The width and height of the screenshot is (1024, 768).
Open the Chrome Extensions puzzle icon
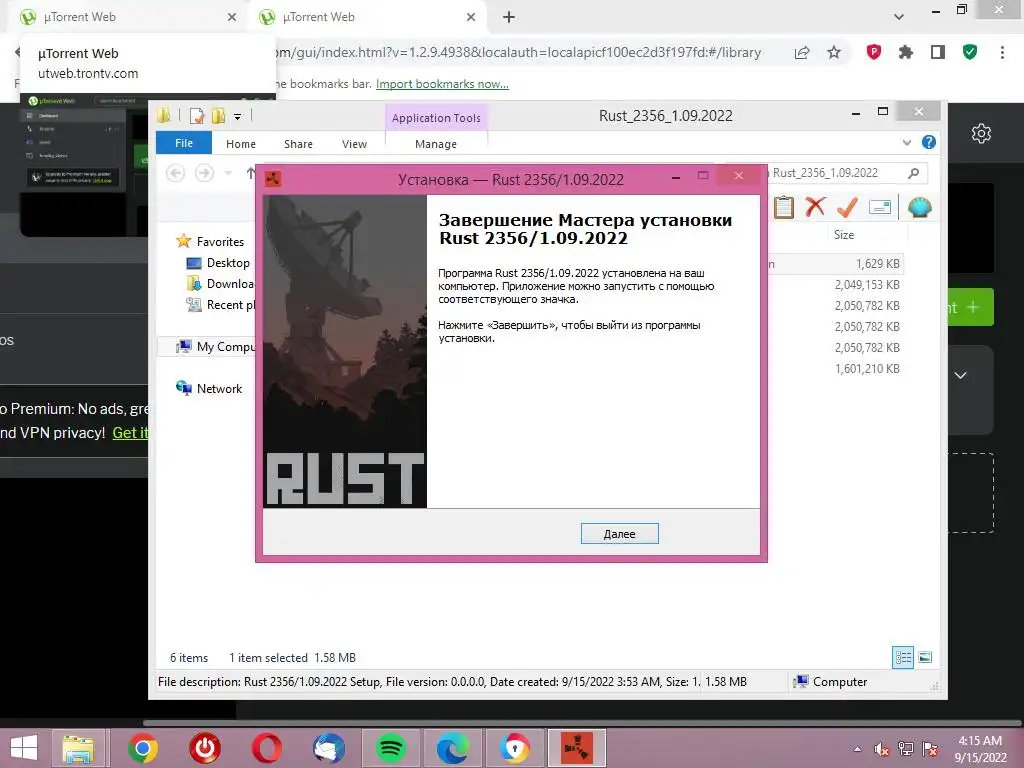pyautogui.click(x=905, y=52)
